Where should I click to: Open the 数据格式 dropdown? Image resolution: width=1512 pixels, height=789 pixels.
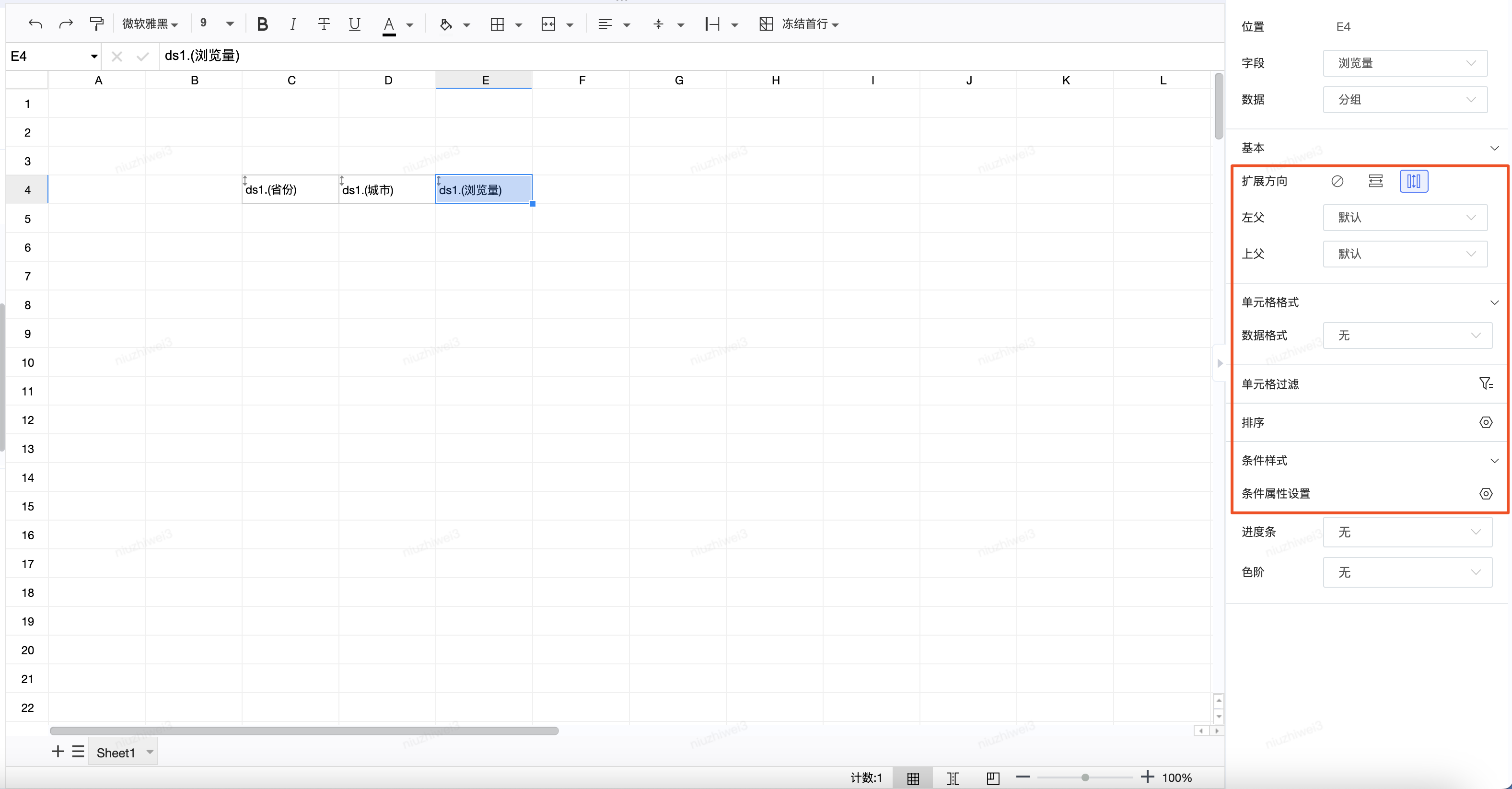(x=1407, y=336)
